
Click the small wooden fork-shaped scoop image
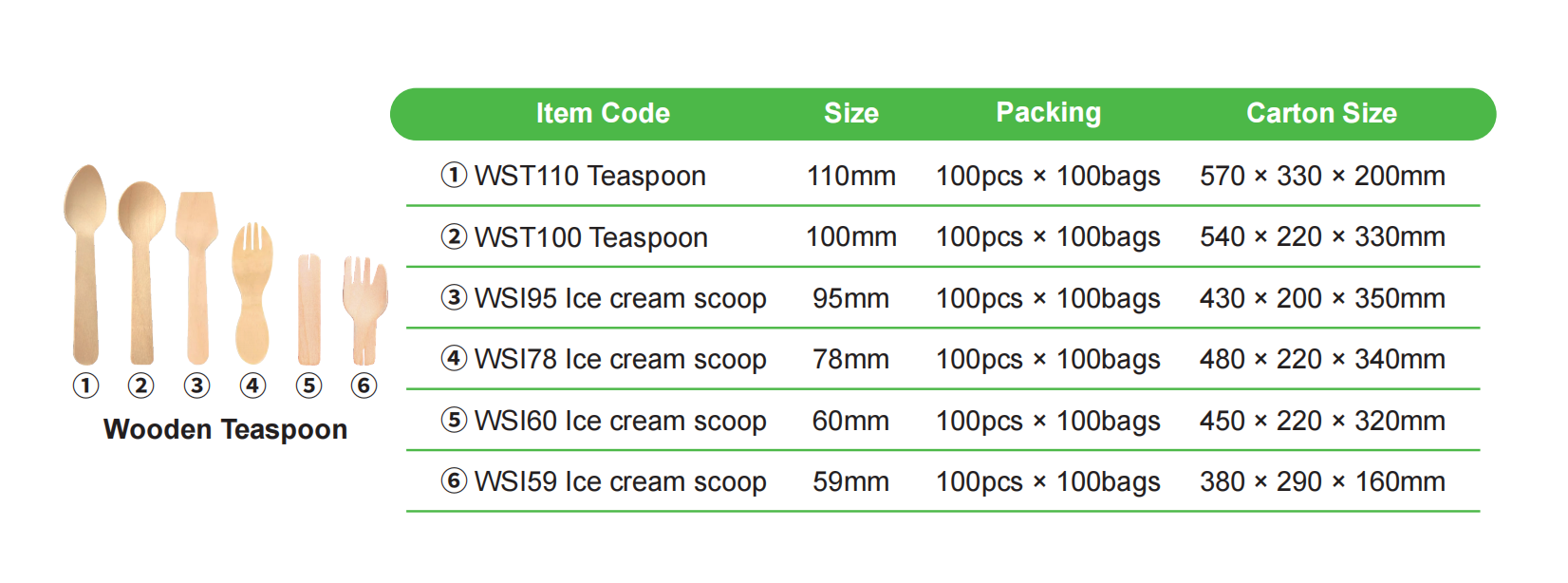click(364, 309)
